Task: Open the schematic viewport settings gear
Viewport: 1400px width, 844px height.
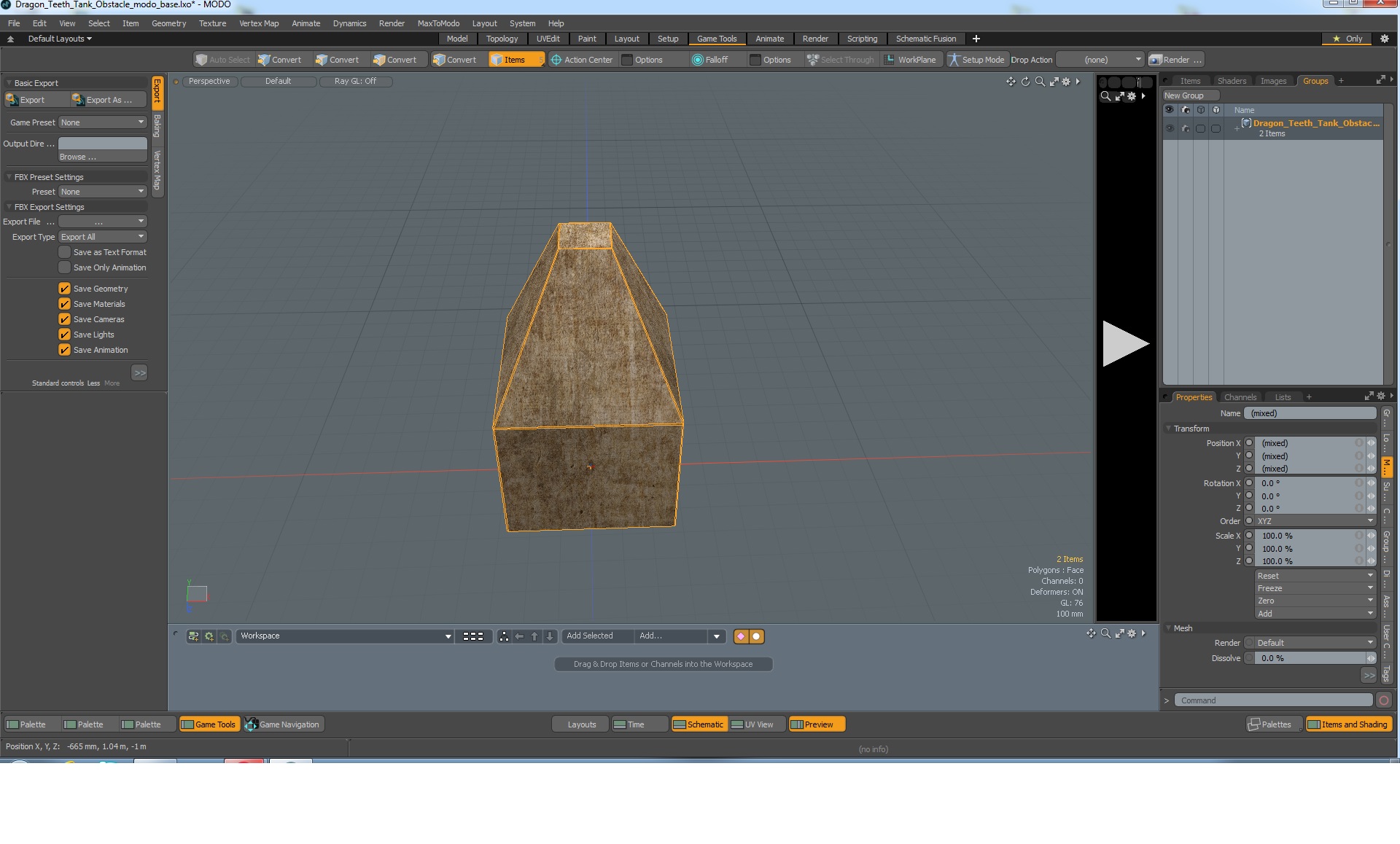Action: click(1132, 633)
